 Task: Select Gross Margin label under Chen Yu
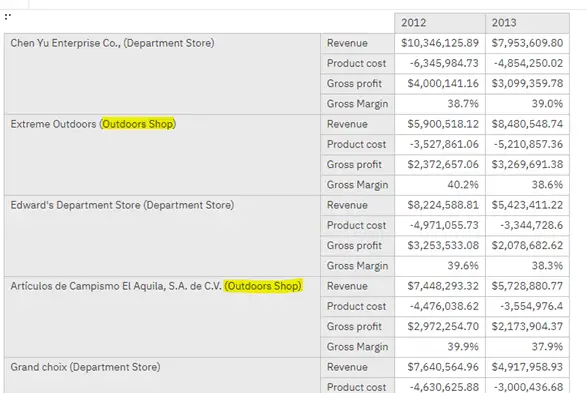358,104
